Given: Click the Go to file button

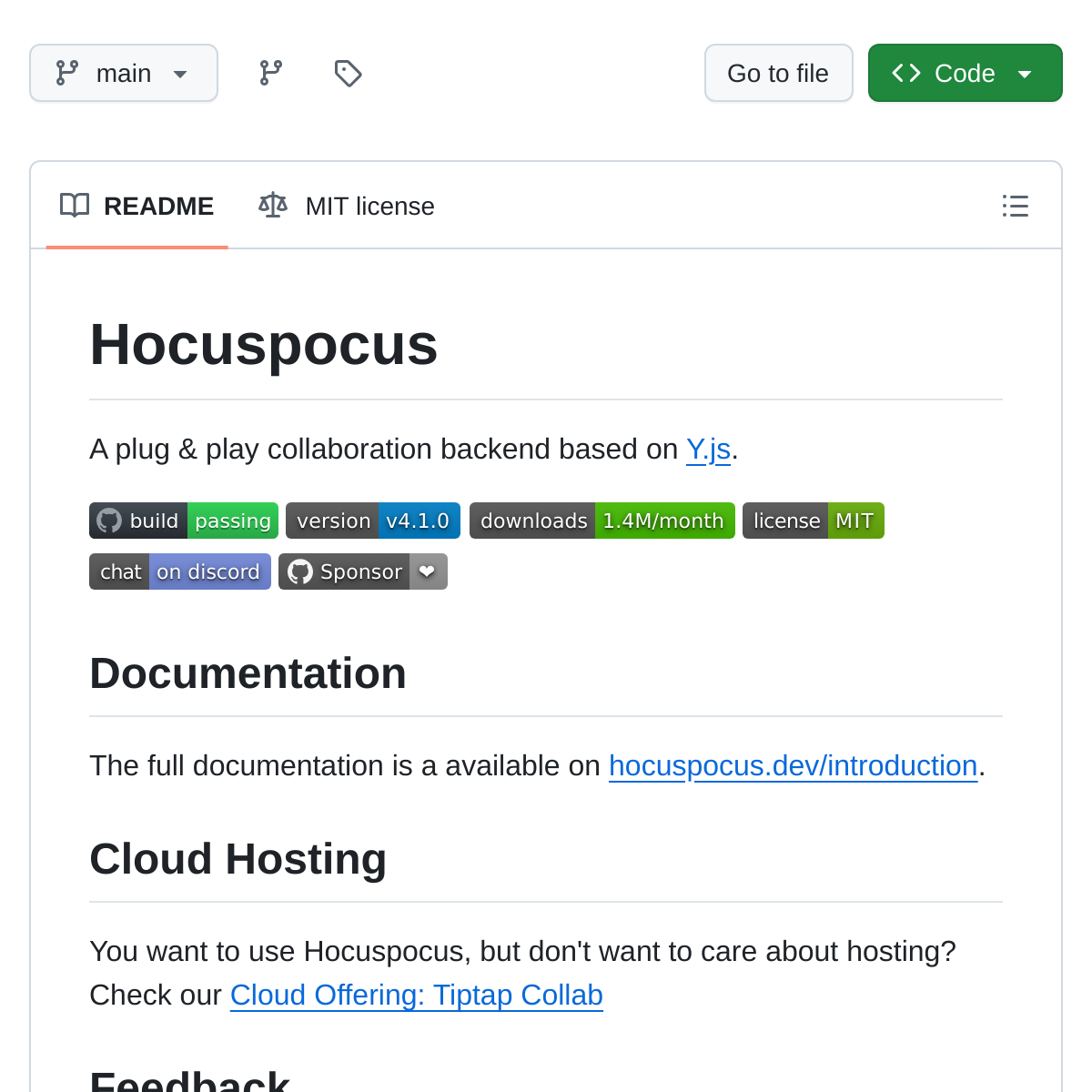Looking at the screenshot, I should 779,73.
